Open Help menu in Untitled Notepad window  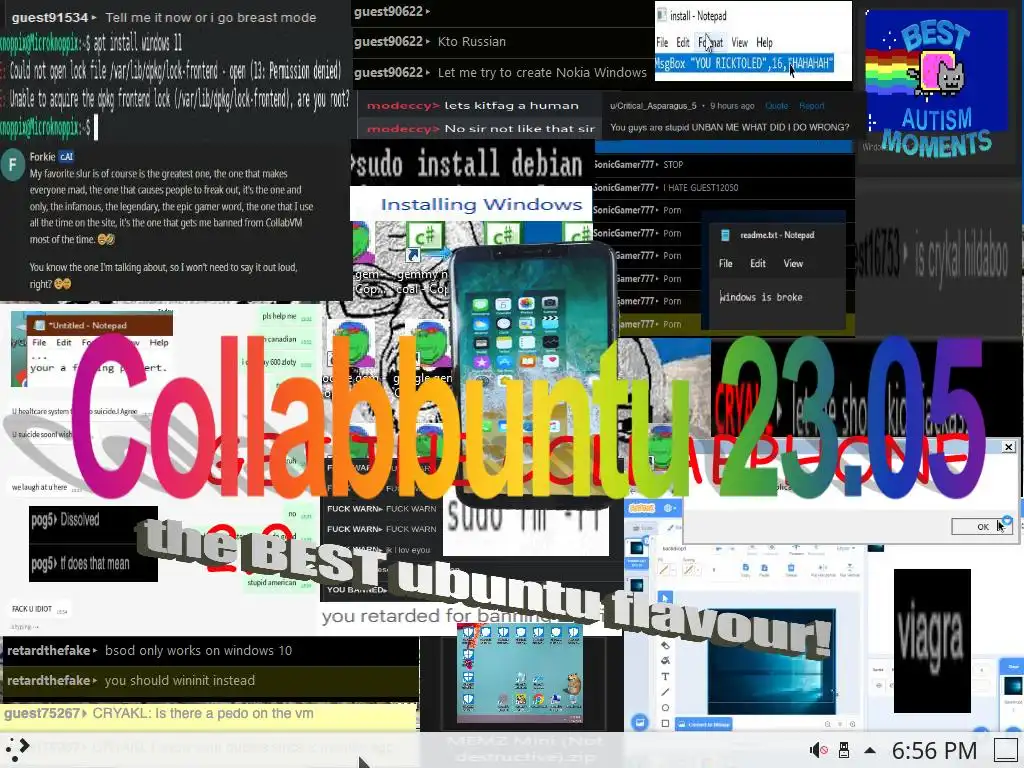pyautogui.click(x=159, y=342)
